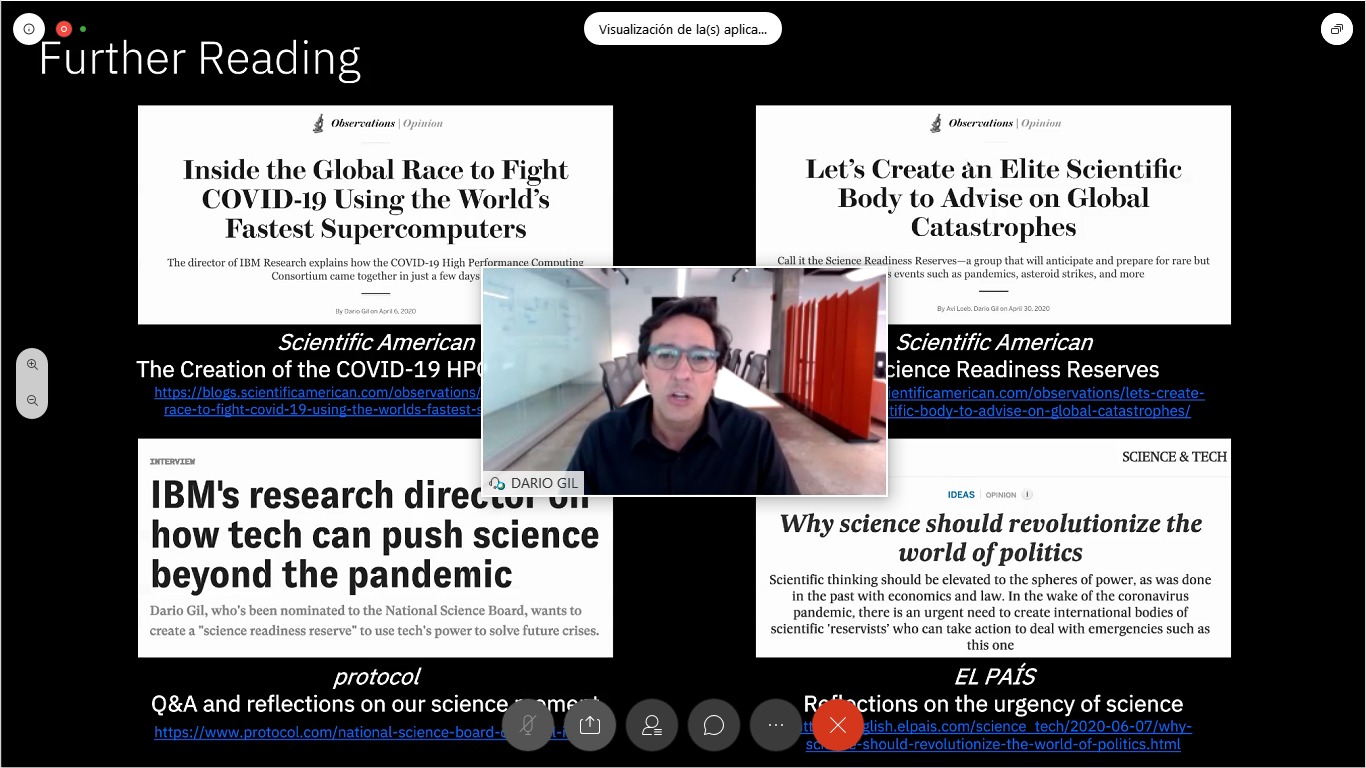The width and height of the screenshot is (1366, 768).
Task: Click the red recording indicator
Action: (x=64, y=29)
